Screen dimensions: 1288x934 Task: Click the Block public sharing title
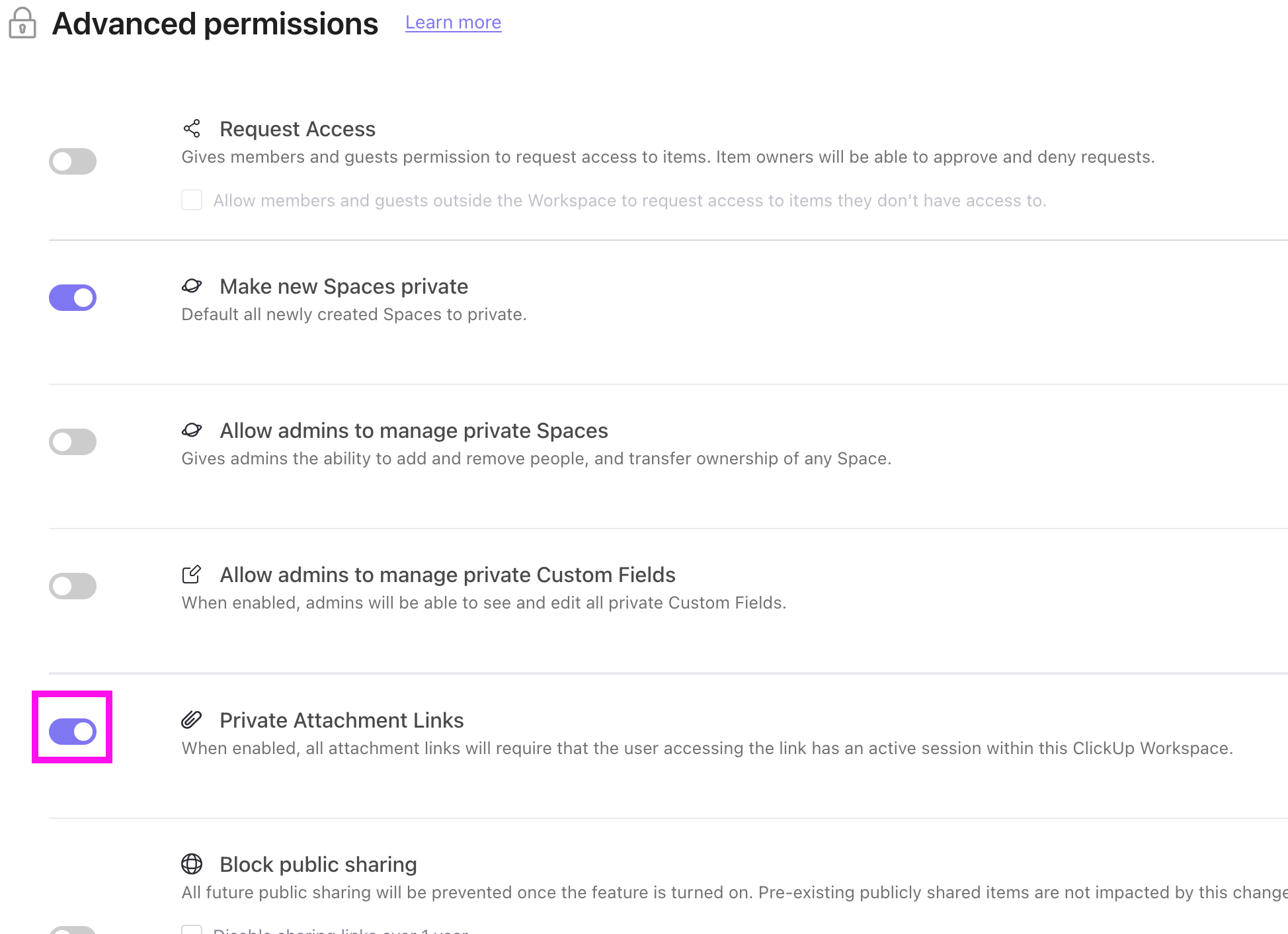point(318,865)
